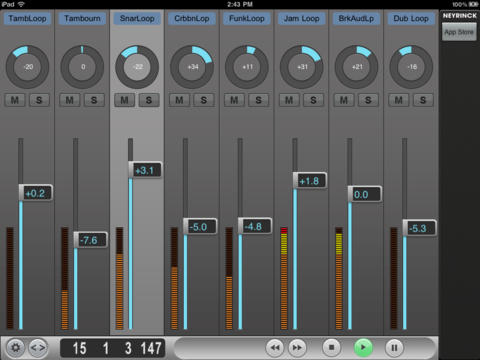Select the BrkAudLp track name
This screenshot has width=480, height=360.
click(x=356, y=18)
